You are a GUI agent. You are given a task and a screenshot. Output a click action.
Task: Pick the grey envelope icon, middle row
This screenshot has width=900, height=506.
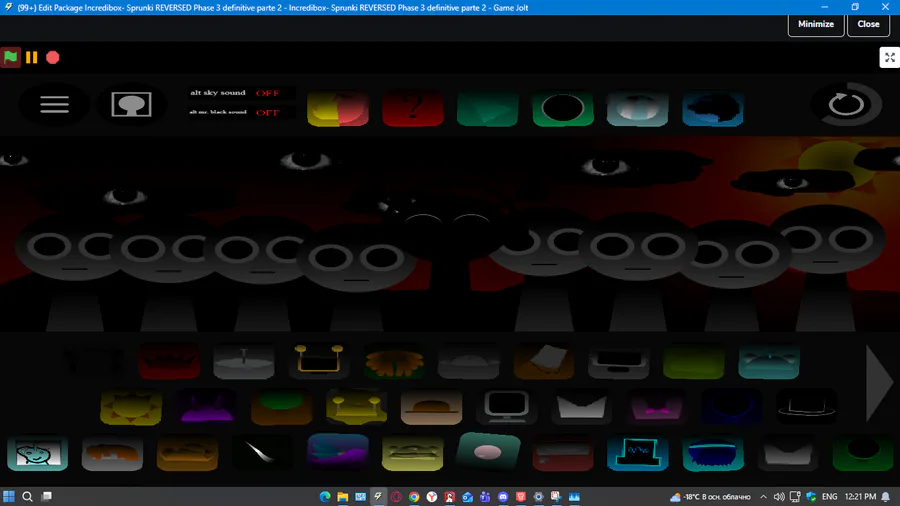coord(581,407)
